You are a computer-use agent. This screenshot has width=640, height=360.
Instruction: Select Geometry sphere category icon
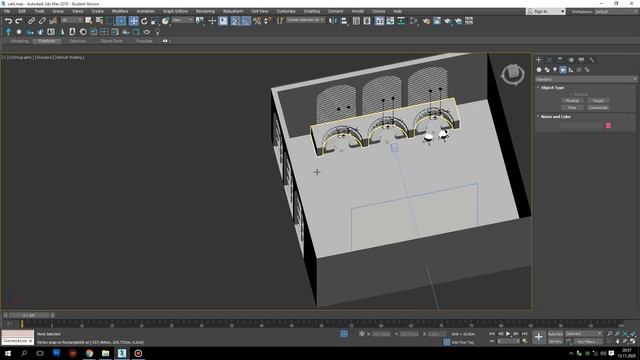[539, 70]
